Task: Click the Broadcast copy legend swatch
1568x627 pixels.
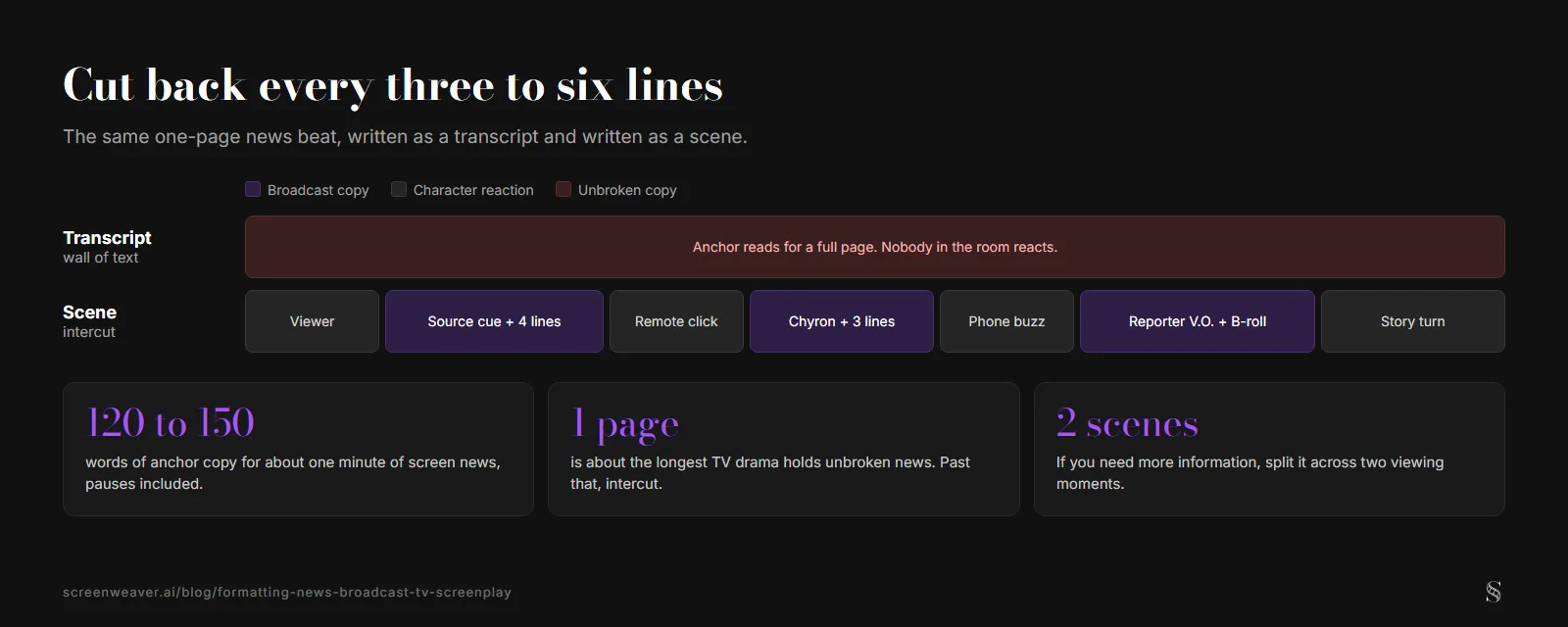Action: 253,189
